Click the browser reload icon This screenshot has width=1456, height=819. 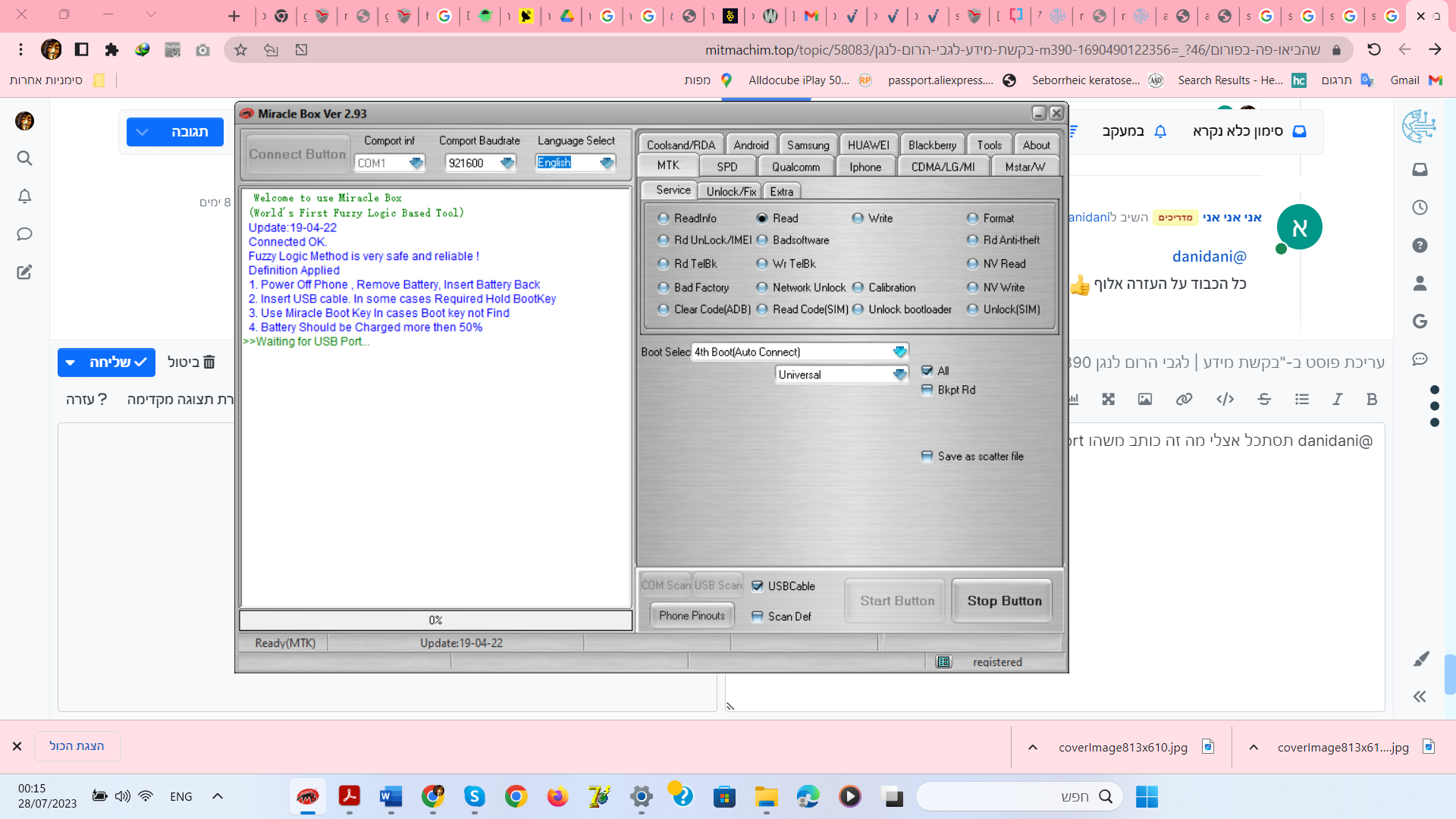[1374, 50]
